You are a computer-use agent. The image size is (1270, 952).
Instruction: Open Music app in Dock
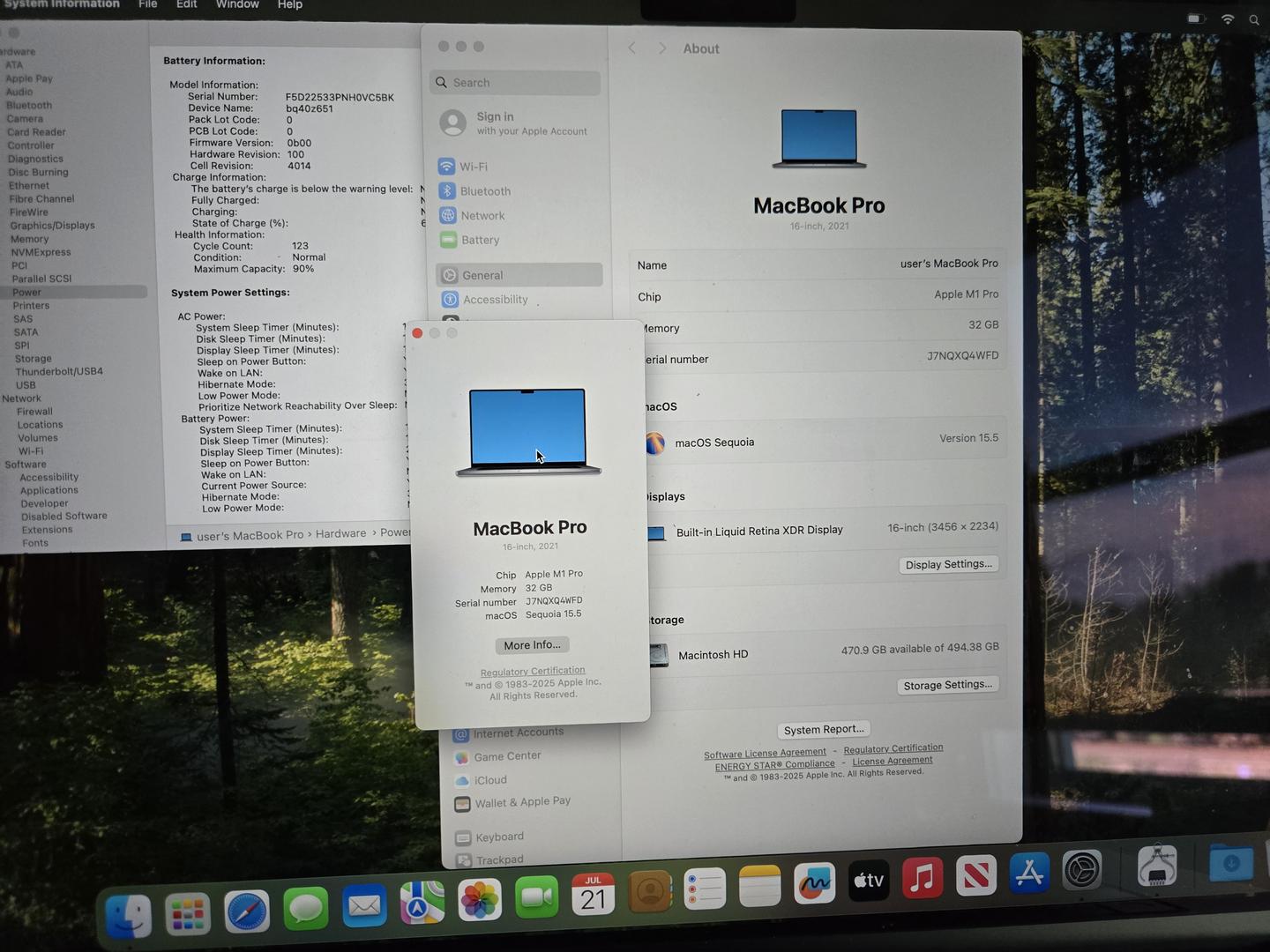[x=923, y=877]
